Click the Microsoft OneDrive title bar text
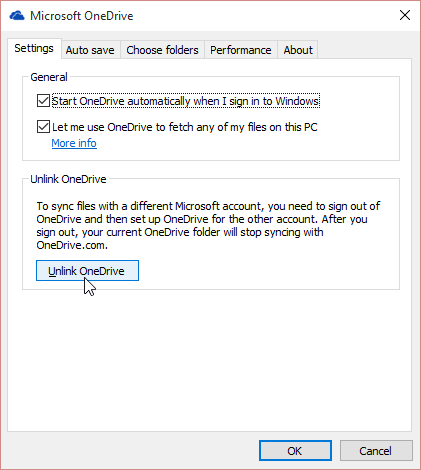421x470 pixels. tap(82, 16)
